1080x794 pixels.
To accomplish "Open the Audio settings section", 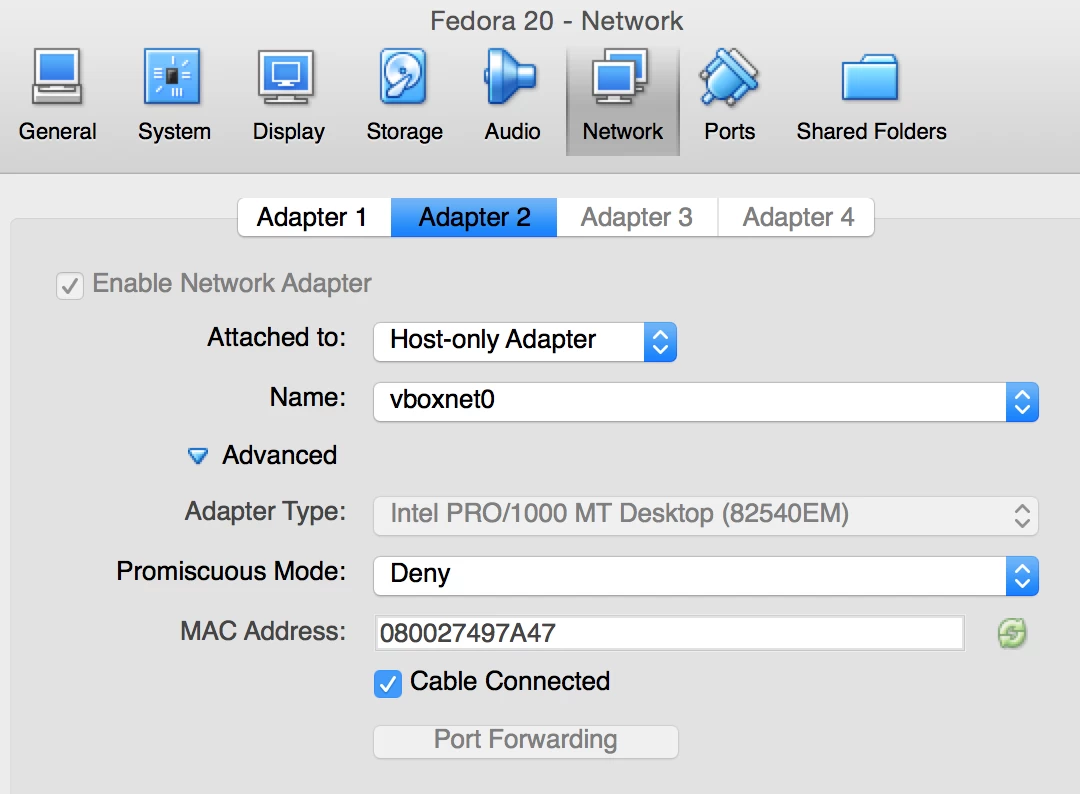I will [512, 95].
